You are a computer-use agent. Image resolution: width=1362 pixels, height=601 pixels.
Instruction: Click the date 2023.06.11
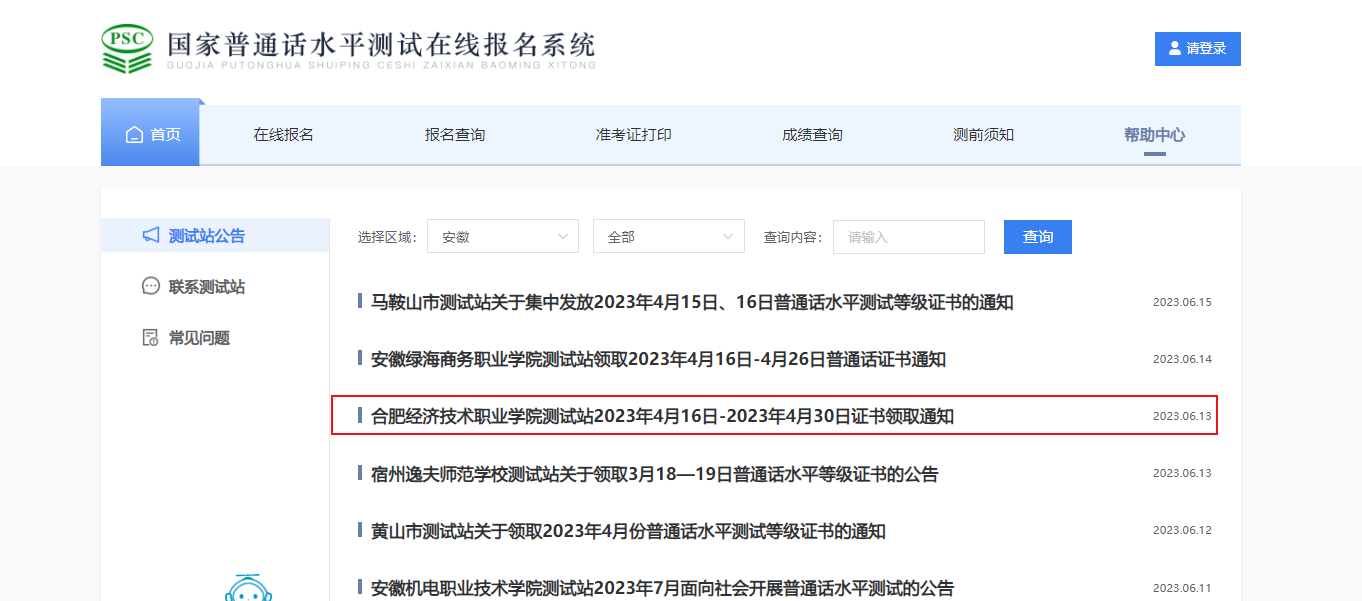point(1182,588)
